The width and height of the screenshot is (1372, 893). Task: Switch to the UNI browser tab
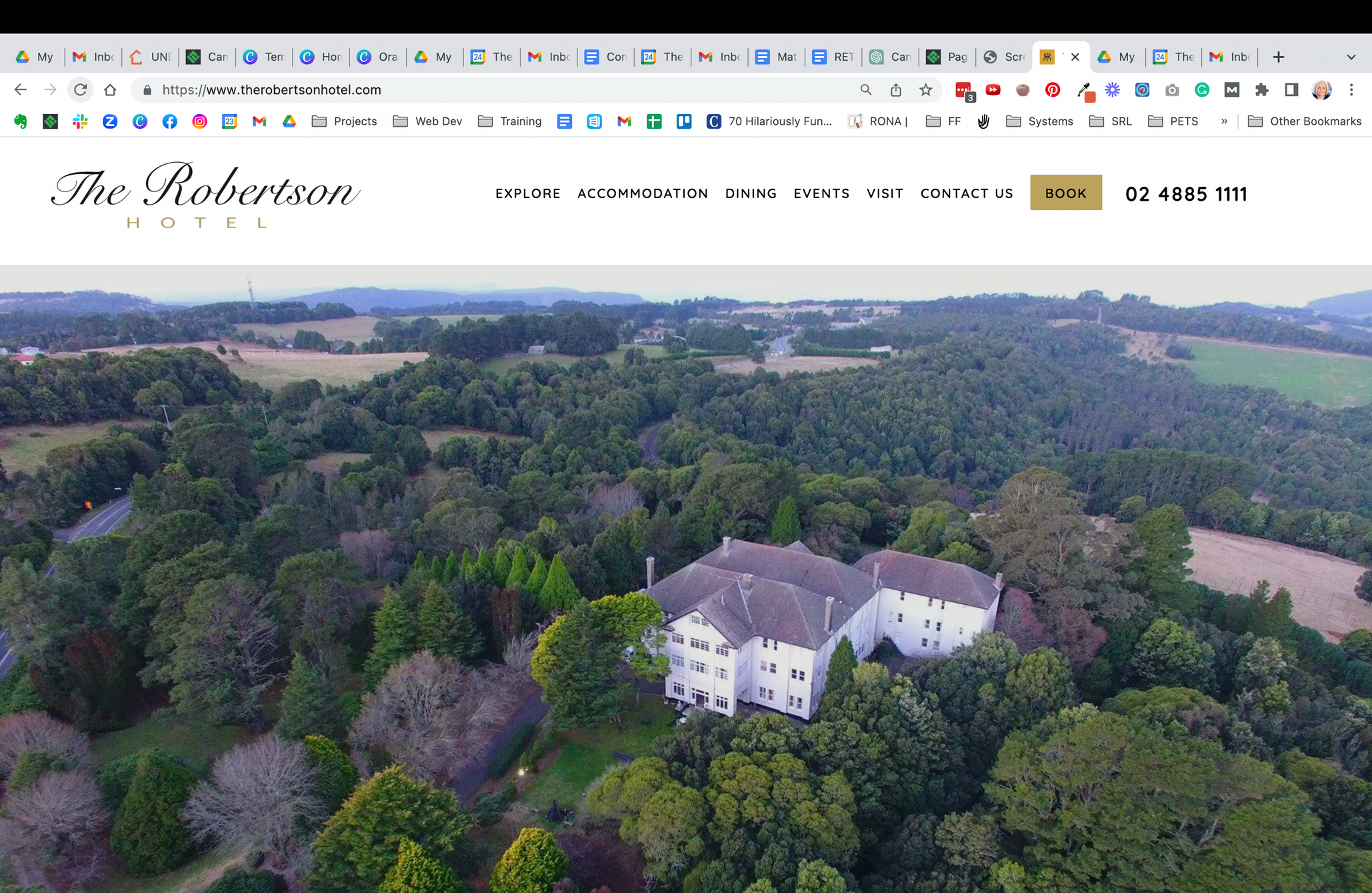(150, 57)
